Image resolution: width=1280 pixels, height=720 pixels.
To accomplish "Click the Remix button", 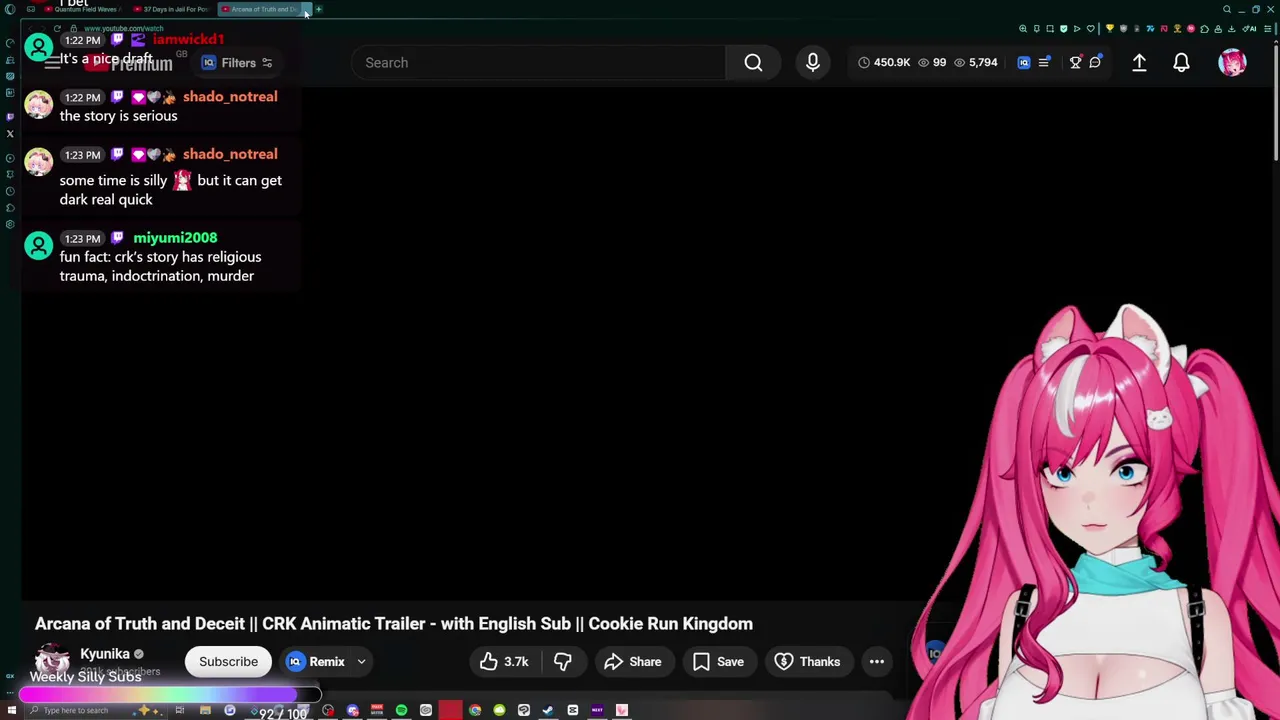I will coord(317,662).
